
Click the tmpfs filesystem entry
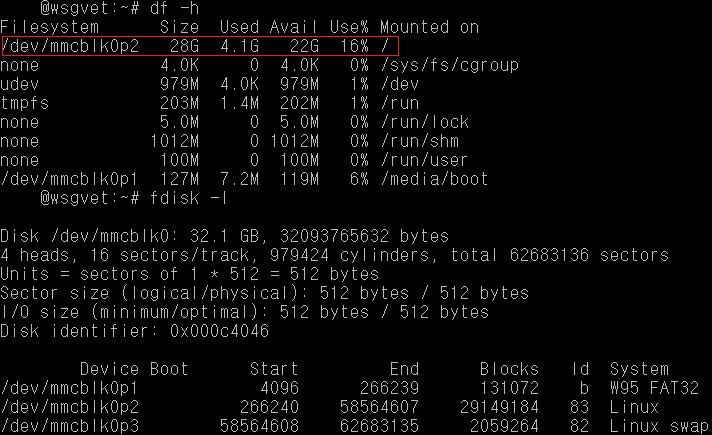point(25,103)
